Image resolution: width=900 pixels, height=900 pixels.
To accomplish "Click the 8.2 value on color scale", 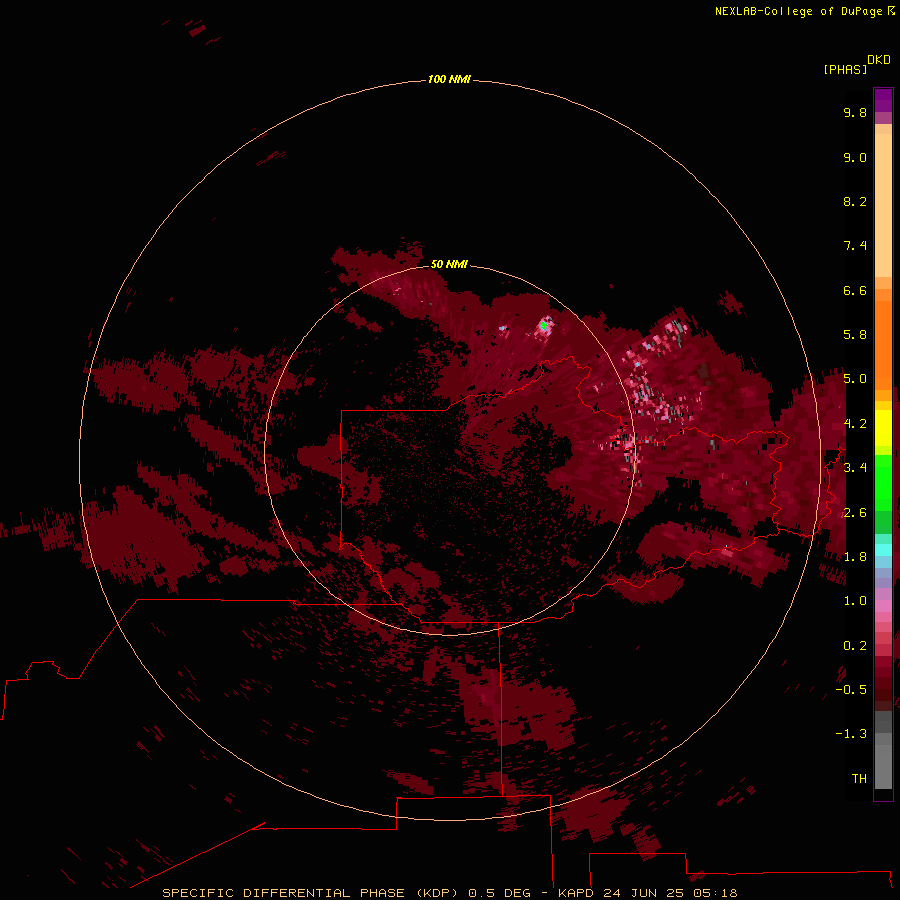I will click(x=855, y=201).
